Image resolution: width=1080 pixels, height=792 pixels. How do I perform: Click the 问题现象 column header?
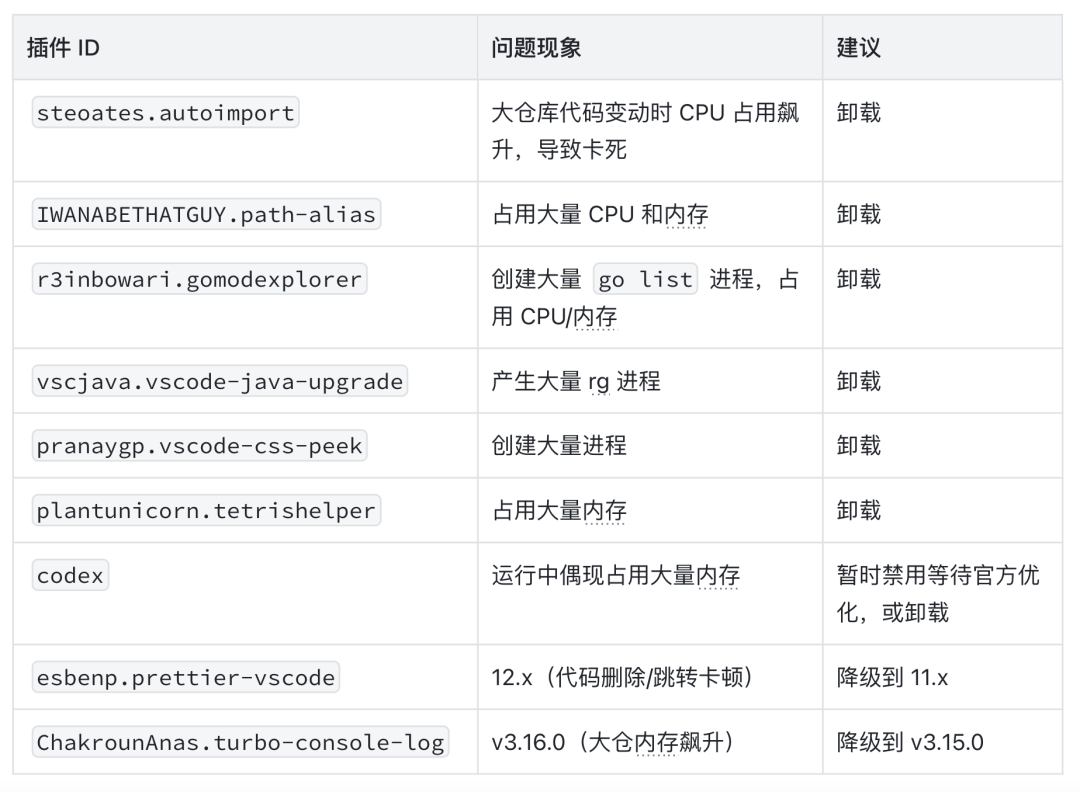pyautogui.click(x=536, y=47)
